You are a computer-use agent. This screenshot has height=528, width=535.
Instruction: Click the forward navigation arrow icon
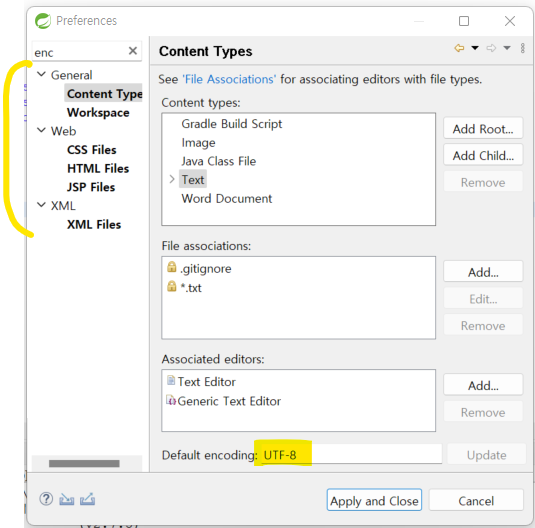tap(491, 48)
